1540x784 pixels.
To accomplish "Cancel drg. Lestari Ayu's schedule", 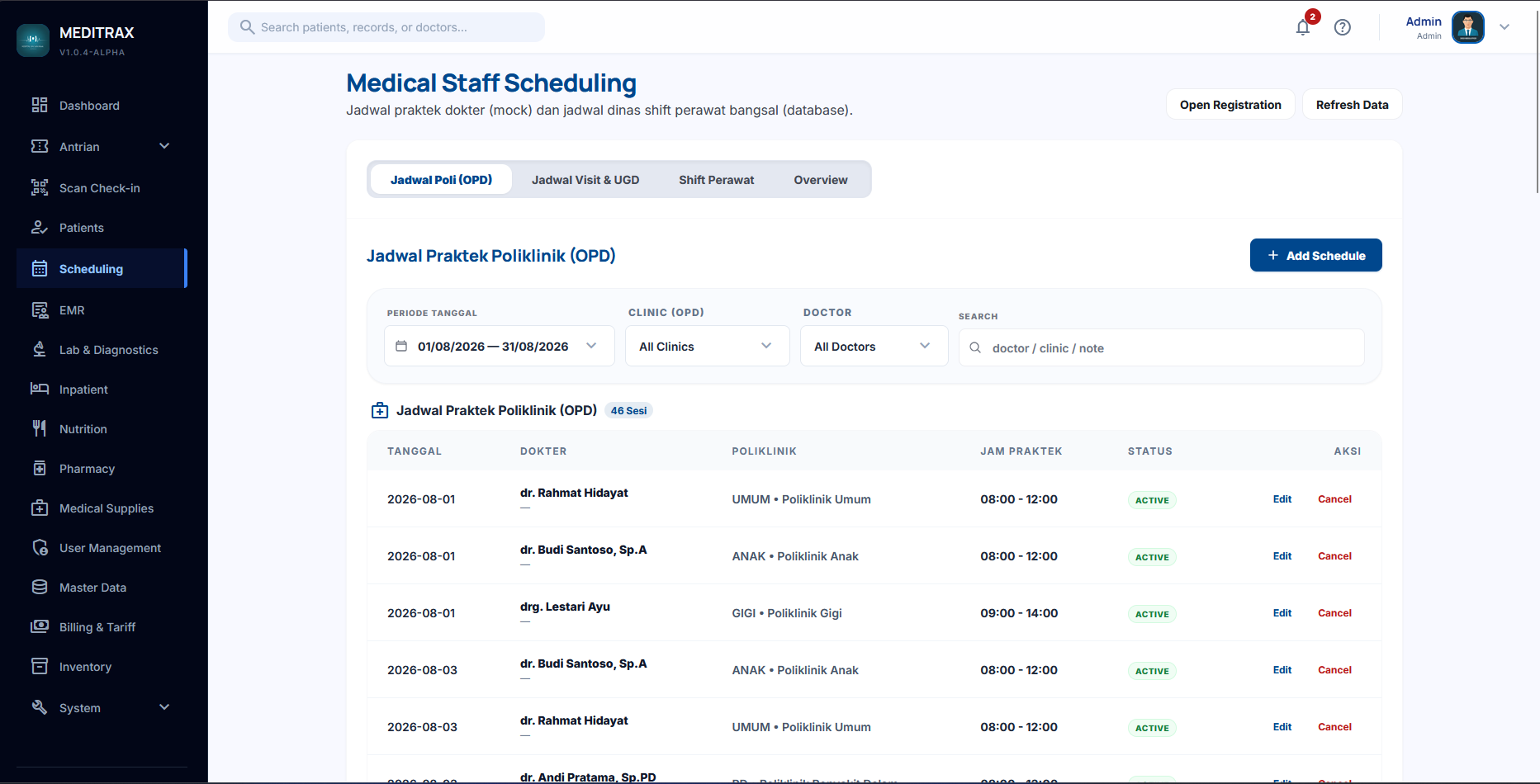I will point(1334,613).
